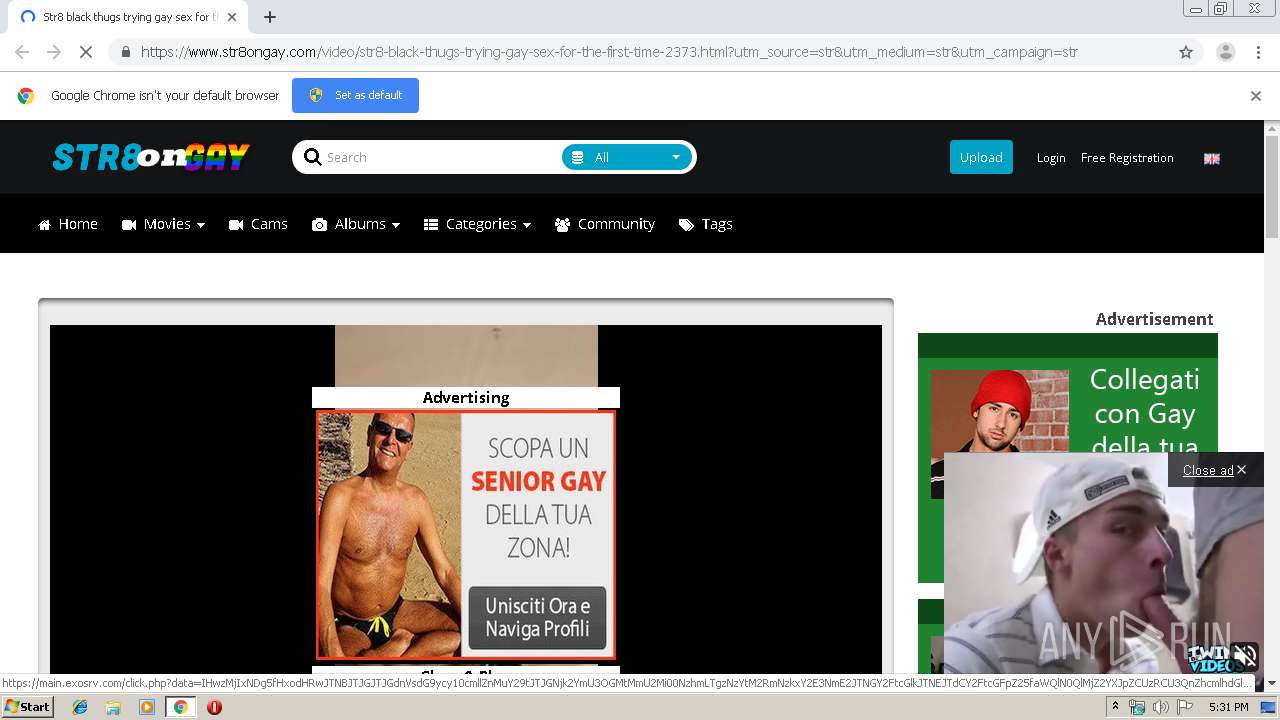Expand the Albums menu
1280x720 pixels.
point(356,224)
